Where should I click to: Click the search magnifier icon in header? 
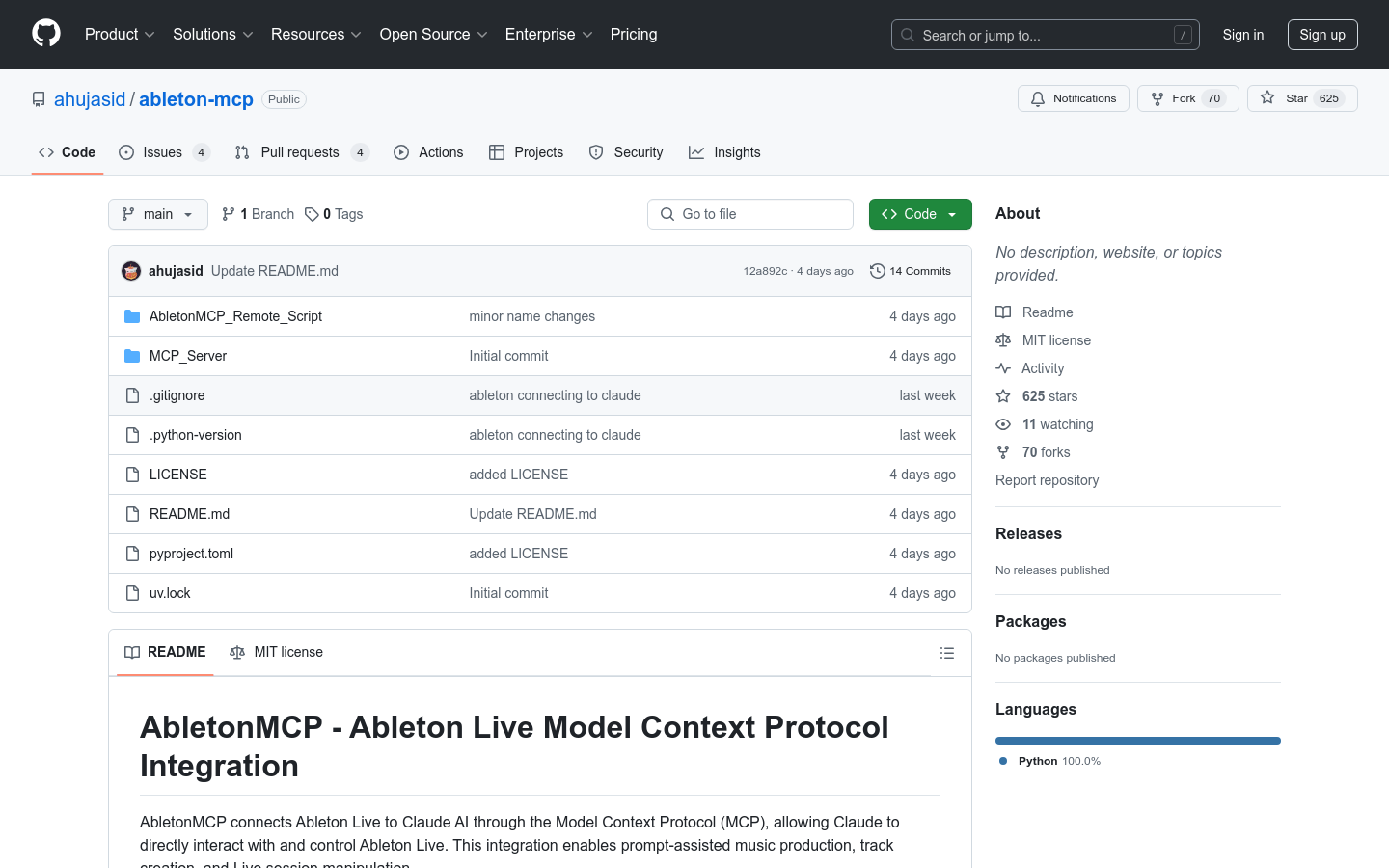click(908, 35)
